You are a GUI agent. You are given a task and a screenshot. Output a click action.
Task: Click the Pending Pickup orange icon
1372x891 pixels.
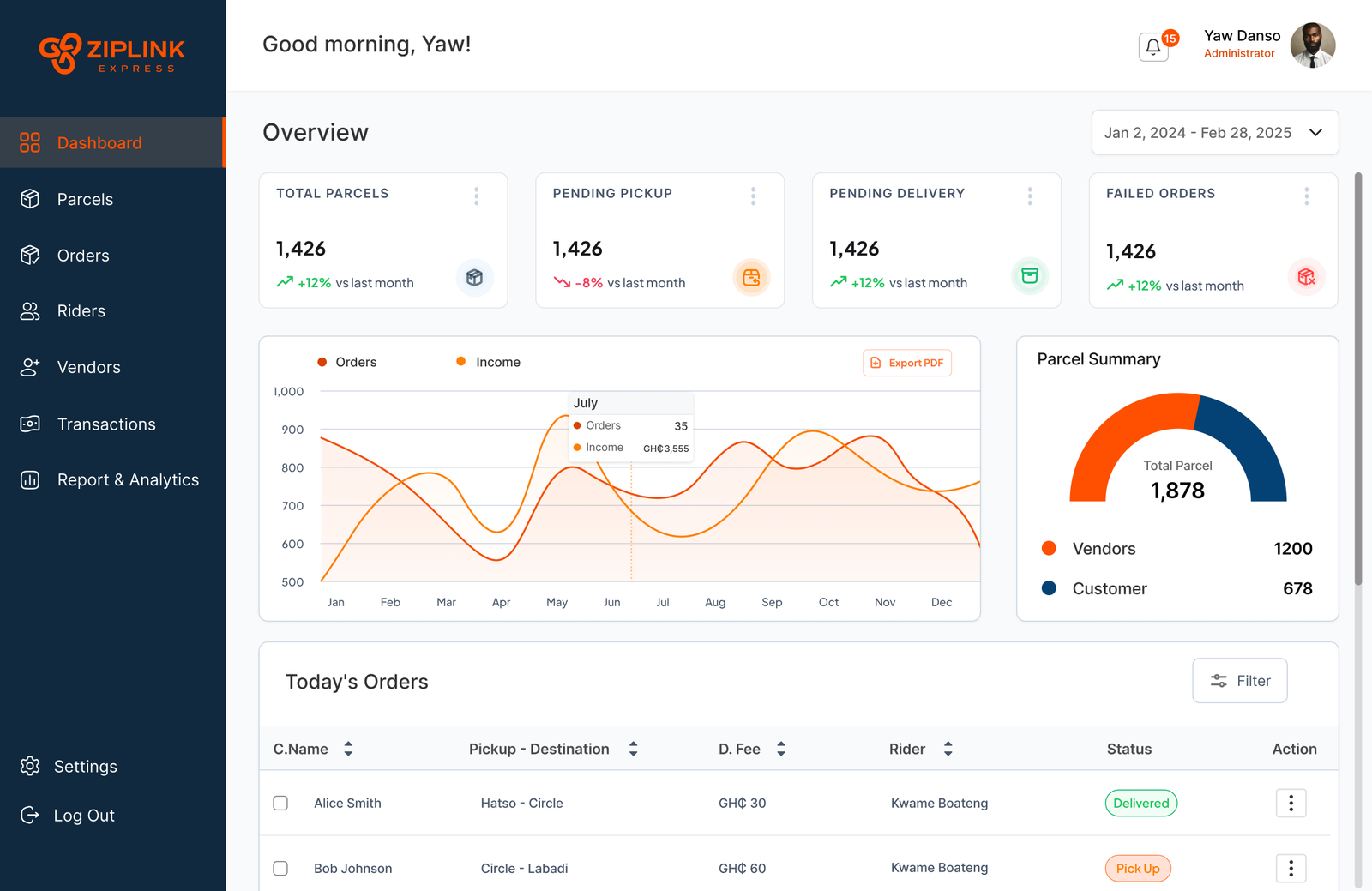751,277
